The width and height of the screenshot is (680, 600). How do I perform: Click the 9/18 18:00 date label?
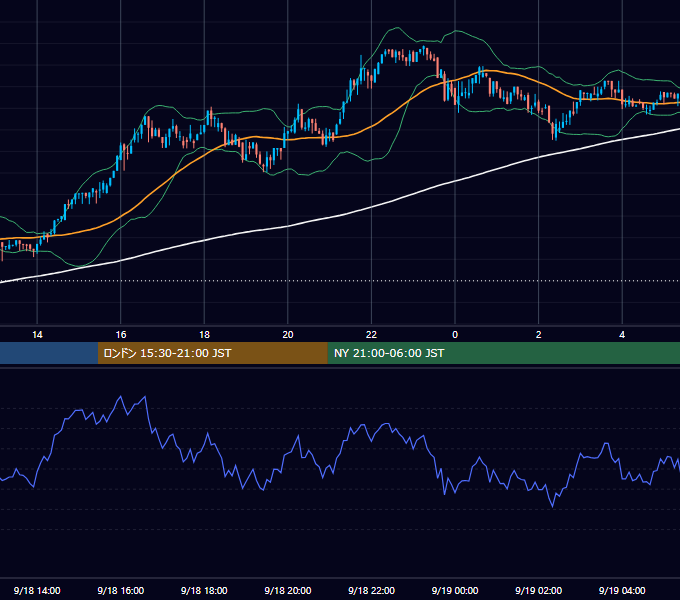click(x=204, y=590)
